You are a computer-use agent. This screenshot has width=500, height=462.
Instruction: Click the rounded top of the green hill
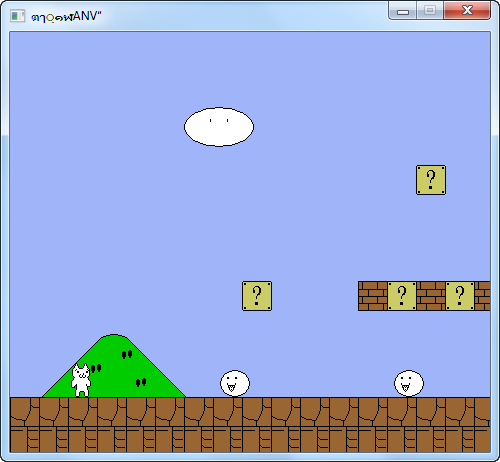(114, 337)
